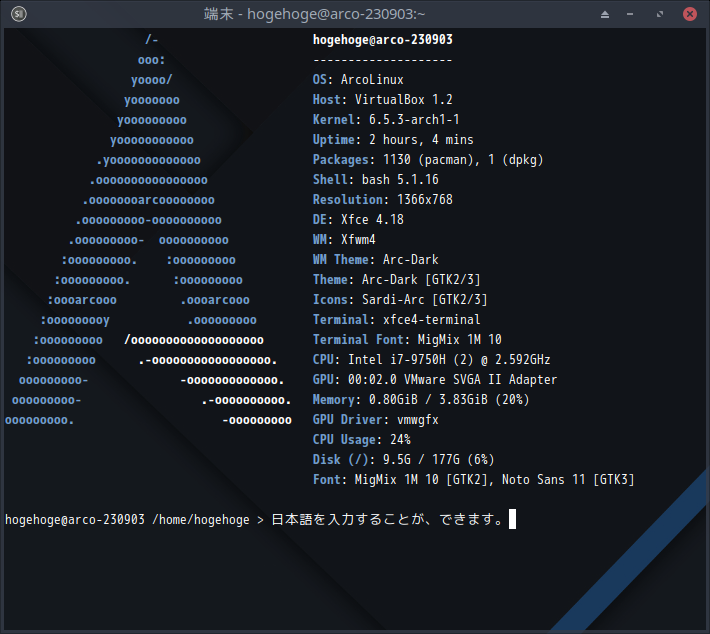Open the terminal window menu icon
Viewport: 710px width, 634px height.
click(x=19, y=14)
